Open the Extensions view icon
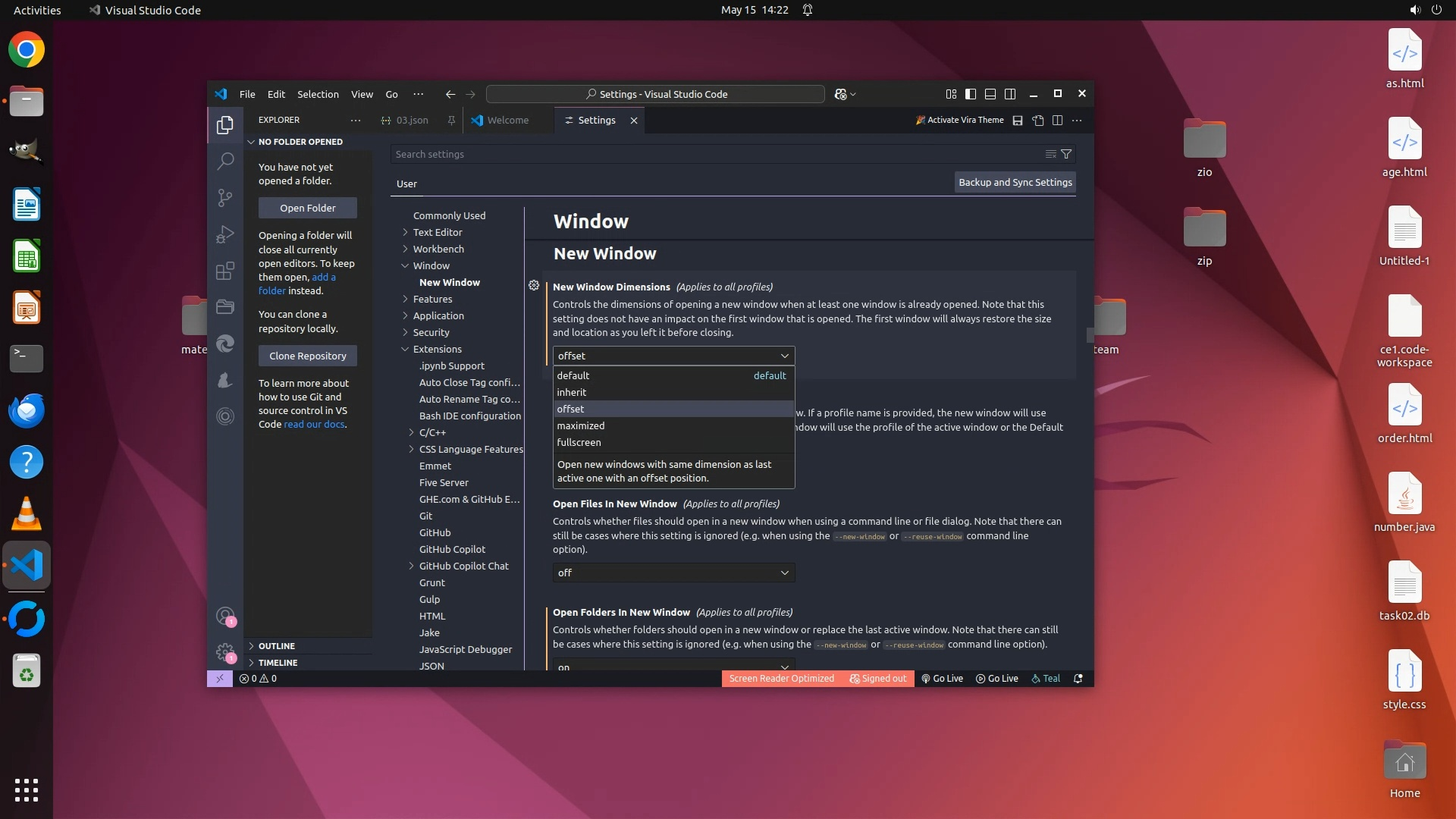Viewport: 1456px width, 819px height. click(225, 271)
